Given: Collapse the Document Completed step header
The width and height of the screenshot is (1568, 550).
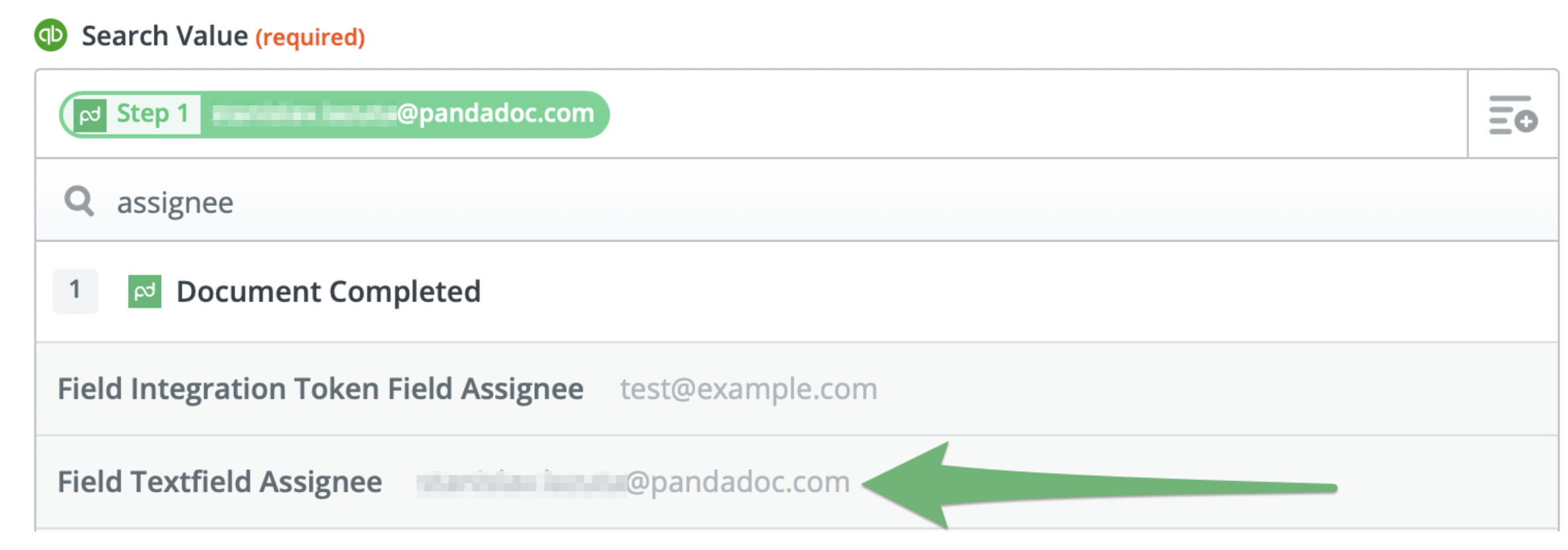Looking at the screenshot, I should pos(928,292).
